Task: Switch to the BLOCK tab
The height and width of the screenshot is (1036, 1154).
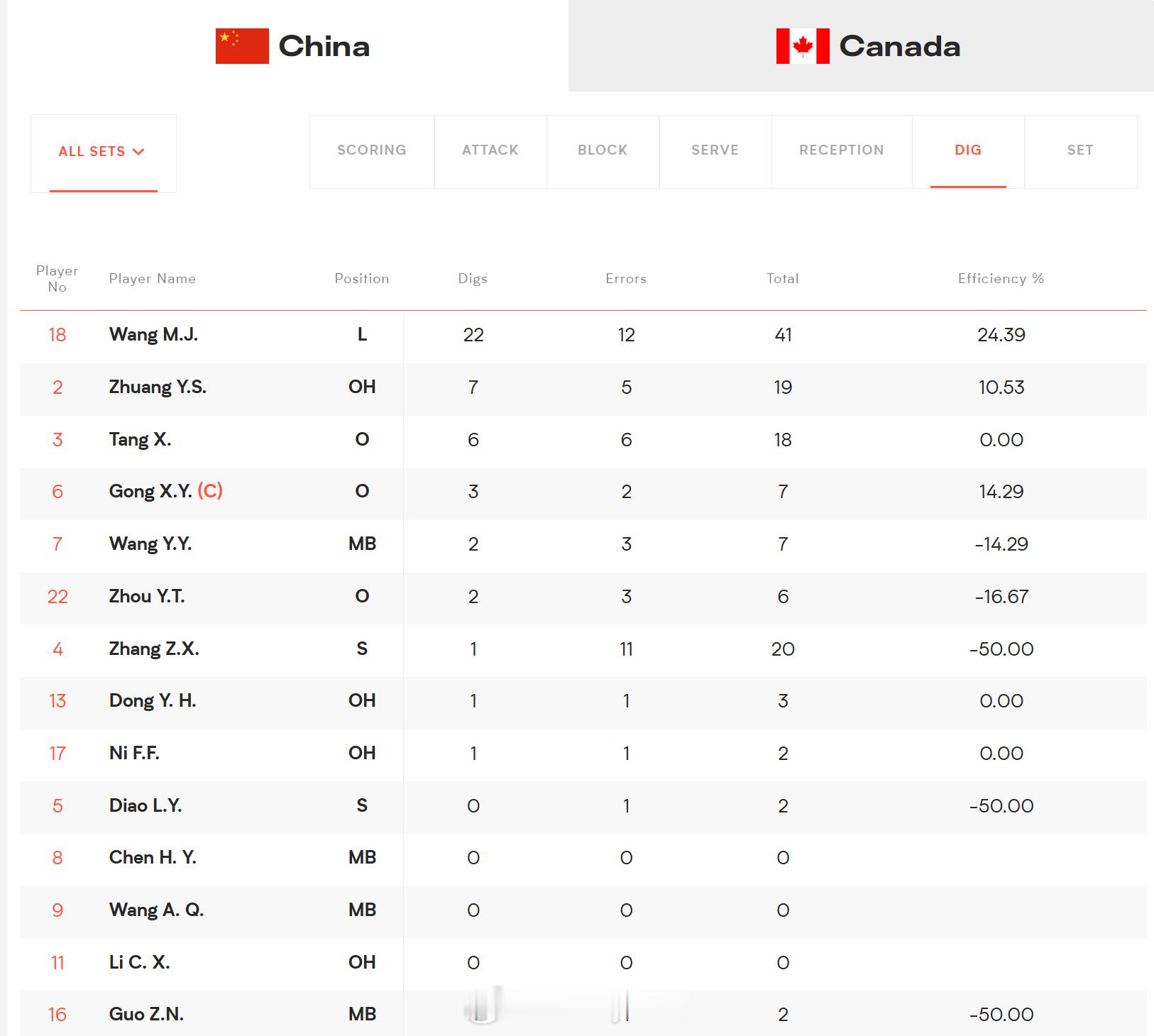Action: tap(603, 151)
